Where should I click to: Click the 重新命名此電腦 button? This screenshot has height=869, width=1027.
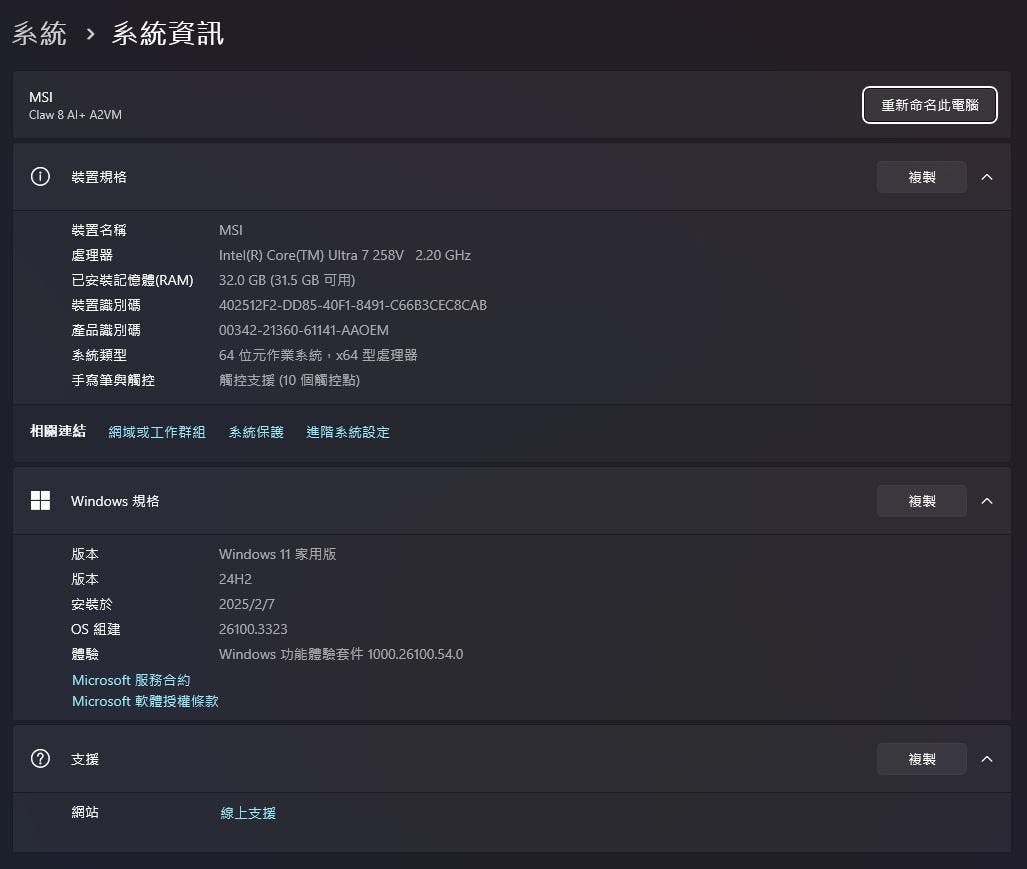pyautogui.click(x=929, y=105)
